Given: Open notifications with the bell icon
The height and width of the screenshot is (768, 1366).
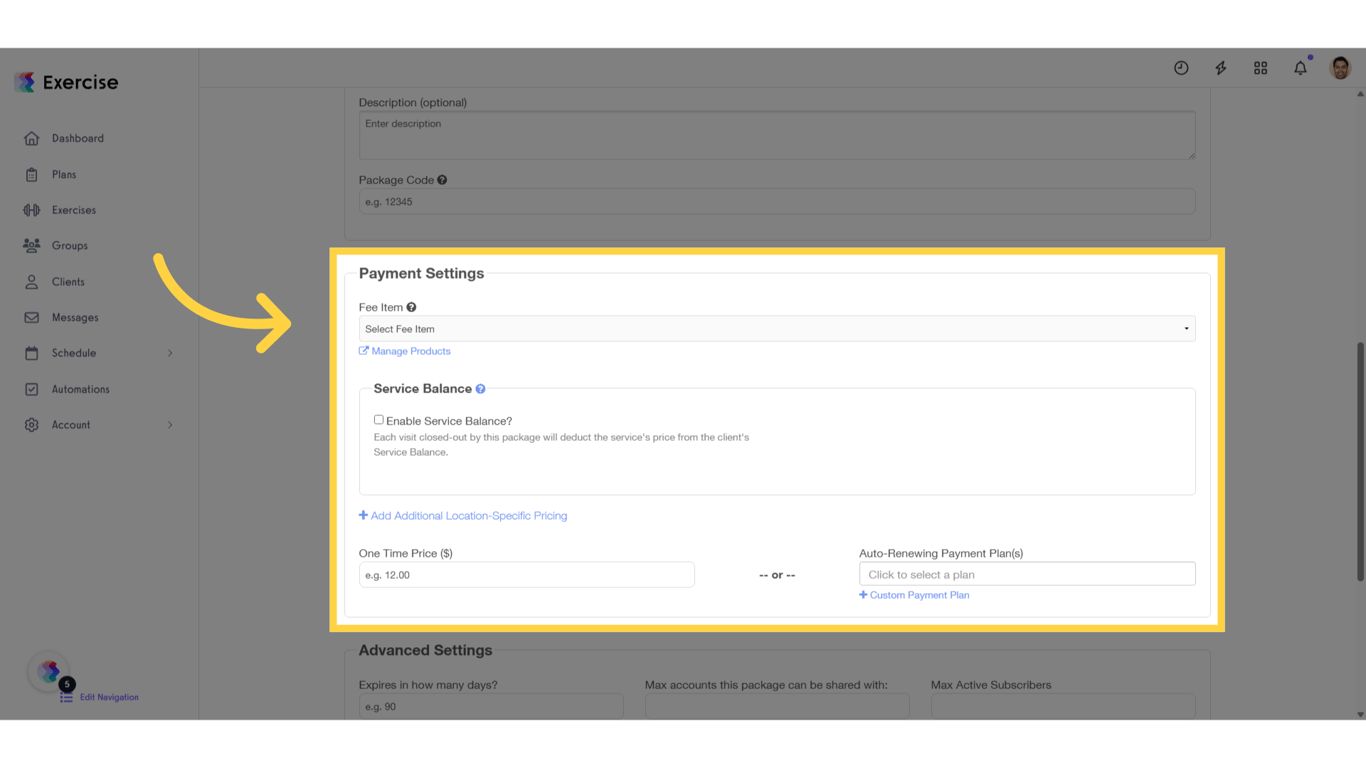Looking at the screenshot, I should [1300, 67].
